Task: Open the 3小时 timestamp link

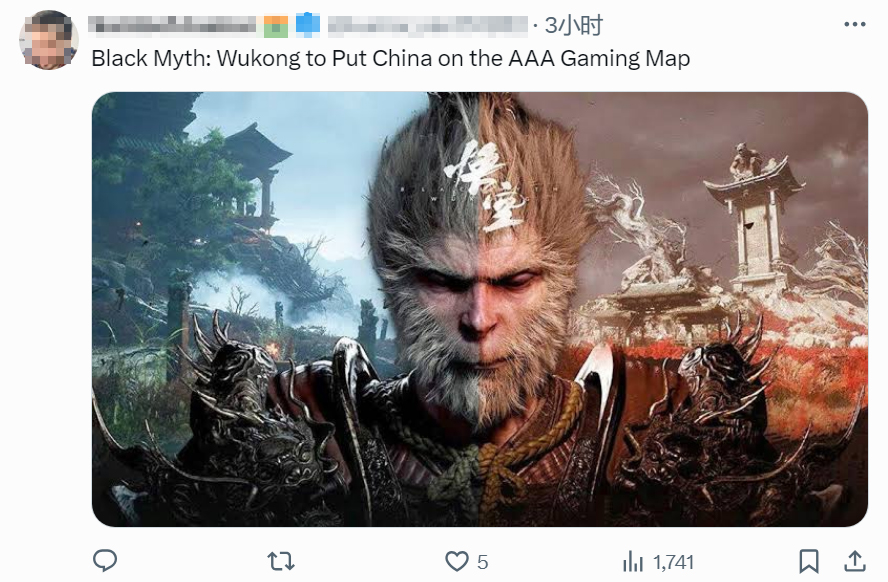Action: coord(574,25)
